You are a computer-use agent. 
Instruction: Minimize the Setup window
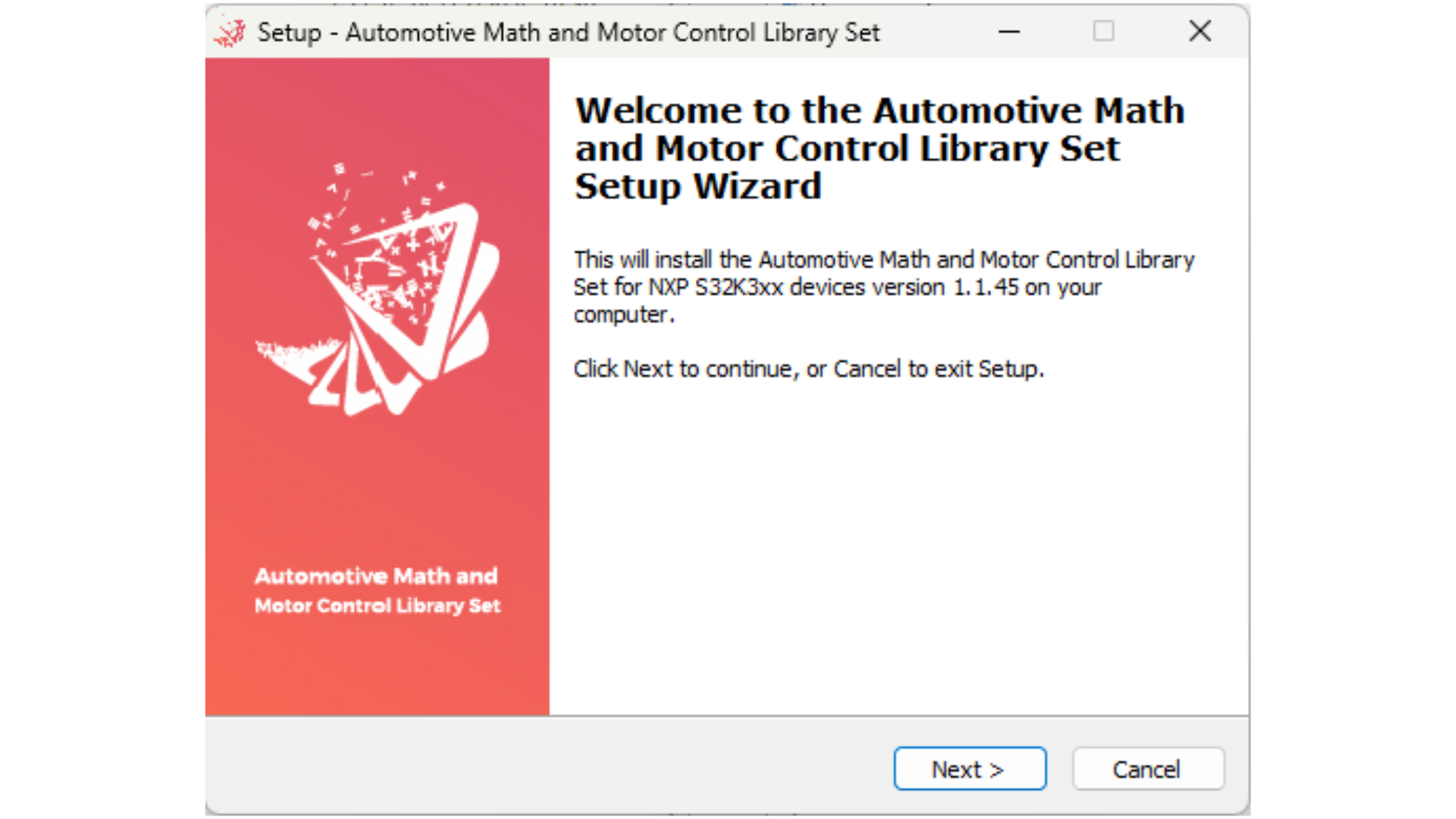1009,32
